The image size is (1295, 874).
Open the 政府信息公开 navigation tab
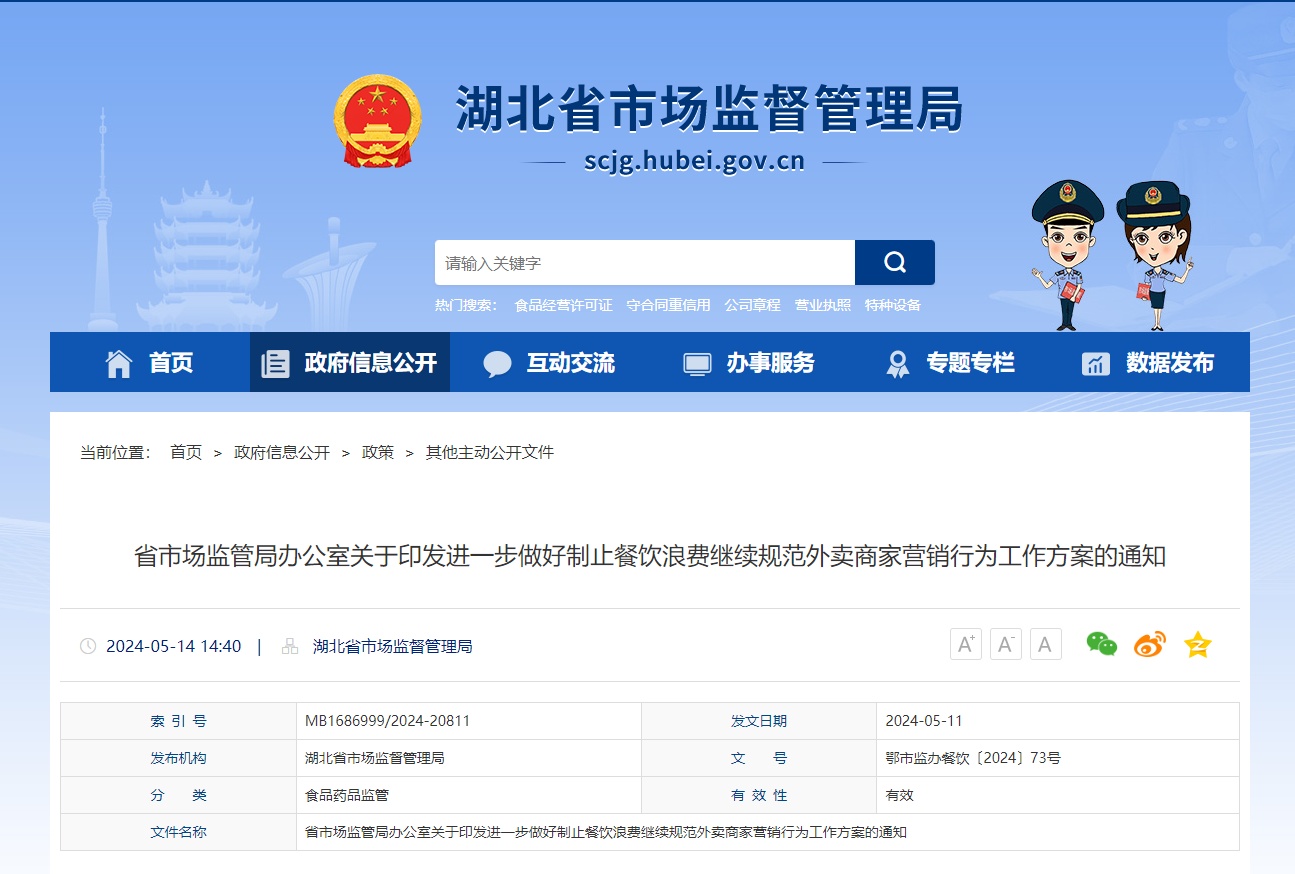click(x=350, y=363)
